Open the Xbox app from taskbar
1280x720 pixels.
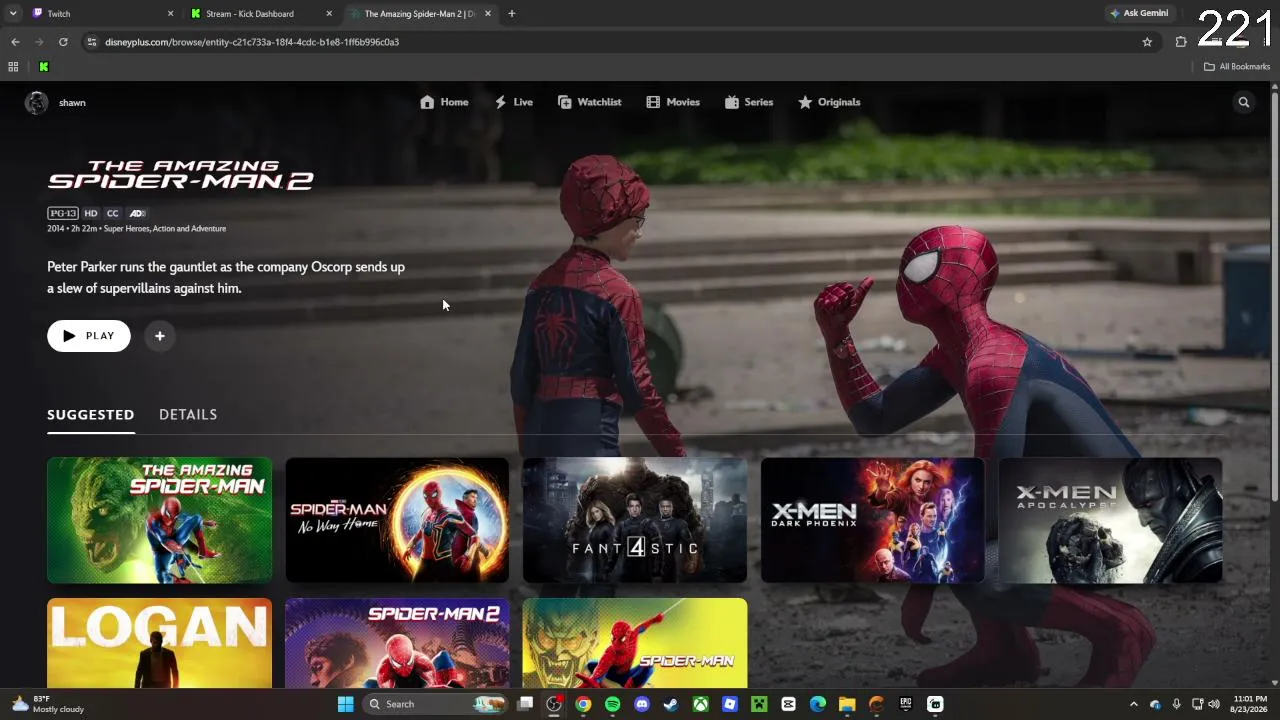[701, 704]
